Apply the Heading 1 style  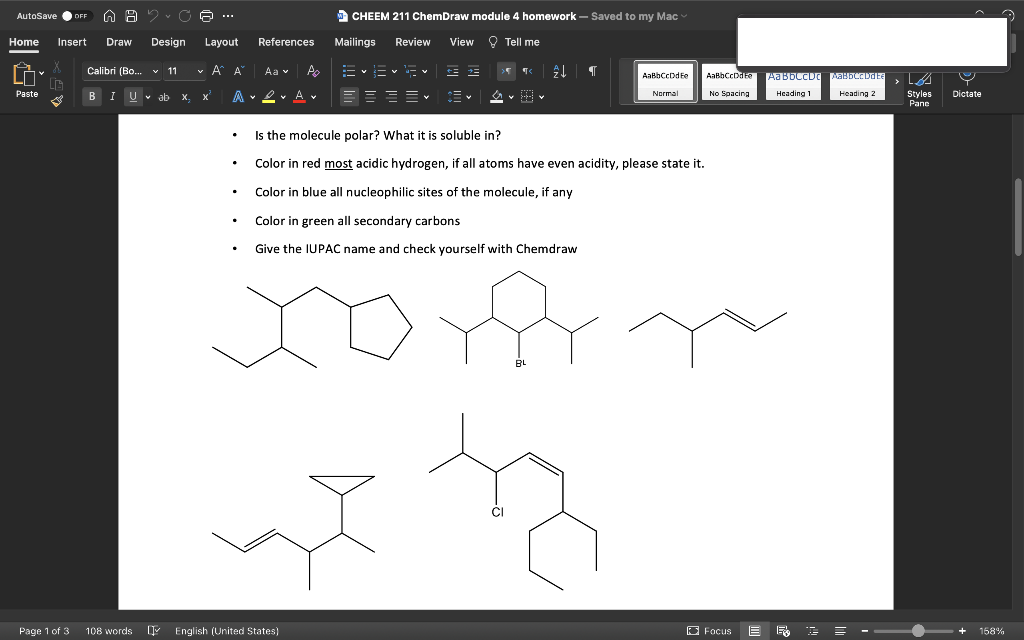tap(792, 82)
